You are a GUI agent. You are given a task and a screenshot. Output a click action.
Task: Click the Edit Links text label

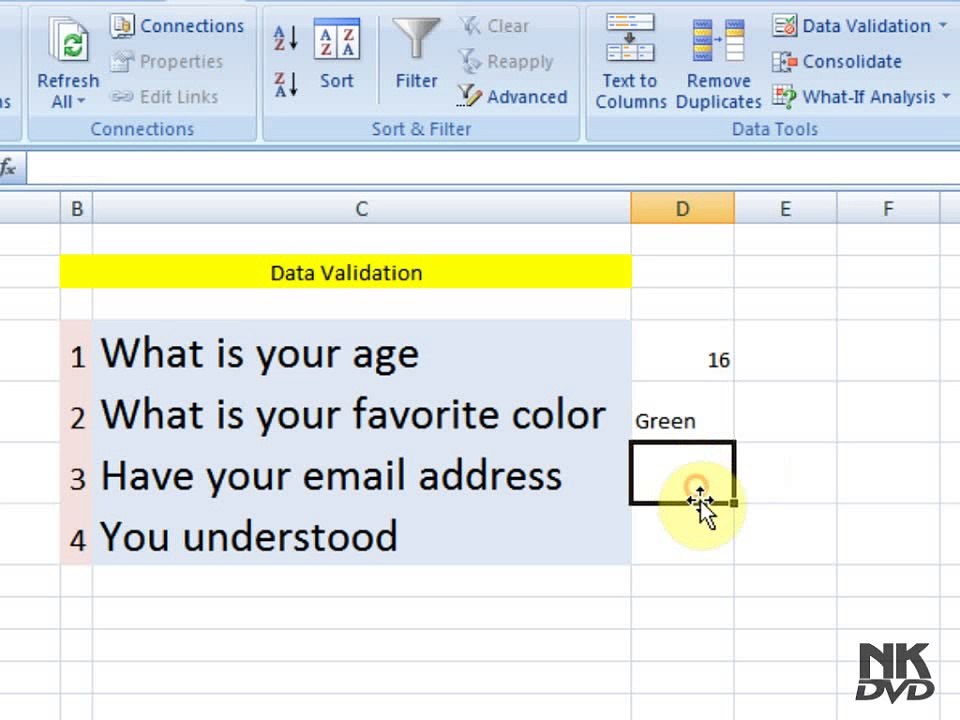click(179, 97)
